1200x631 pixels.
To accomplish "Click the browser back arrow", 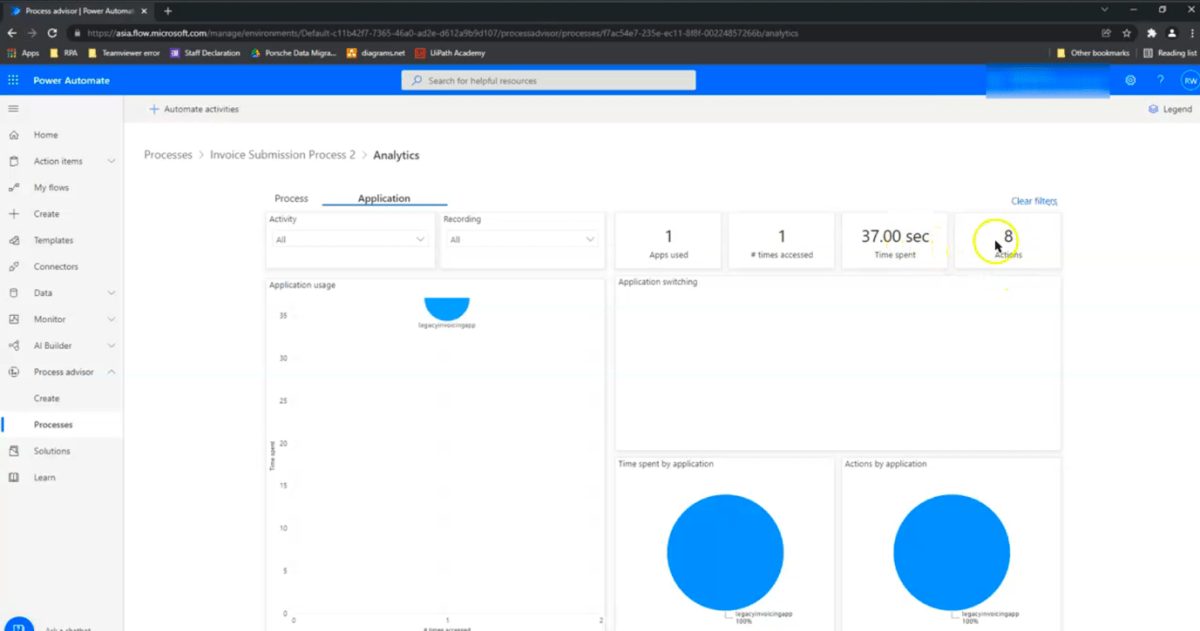I will point(12,33).
